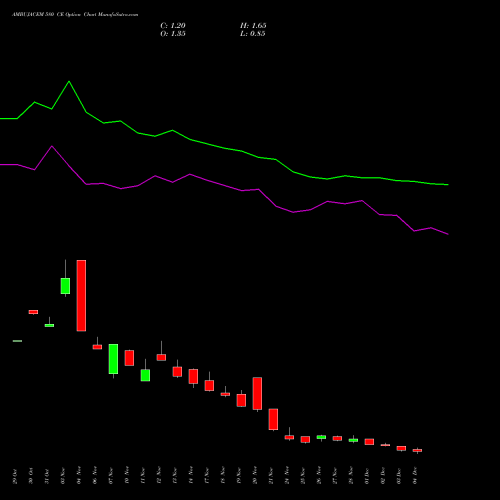500x500 pixels.
Task: Click the close value C: 1.20
Action: (x=173, y=26)
